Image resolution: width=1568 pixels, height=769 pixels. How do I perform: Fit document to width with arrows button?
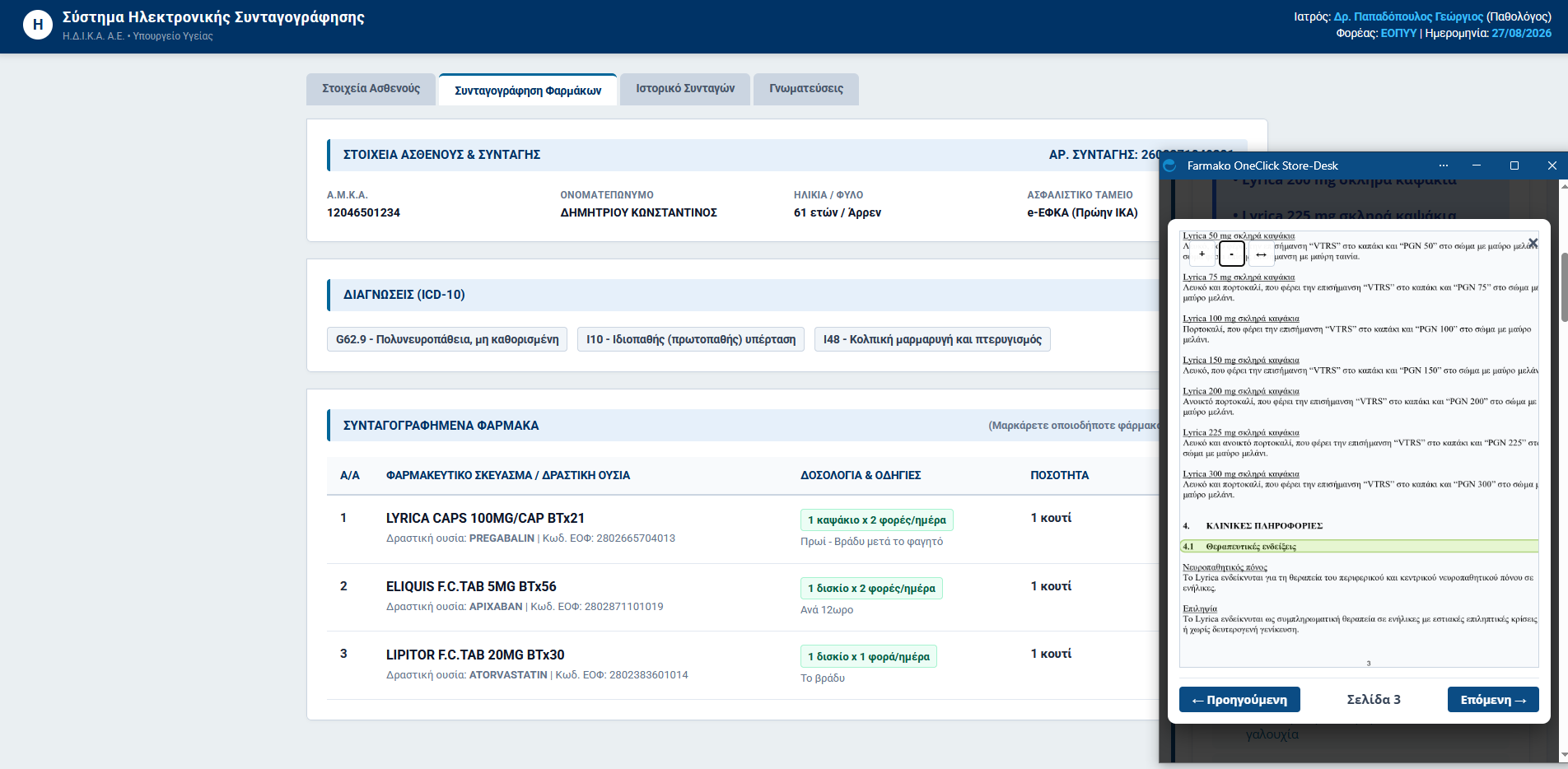pyautogui.click(x=1261, y=254)
